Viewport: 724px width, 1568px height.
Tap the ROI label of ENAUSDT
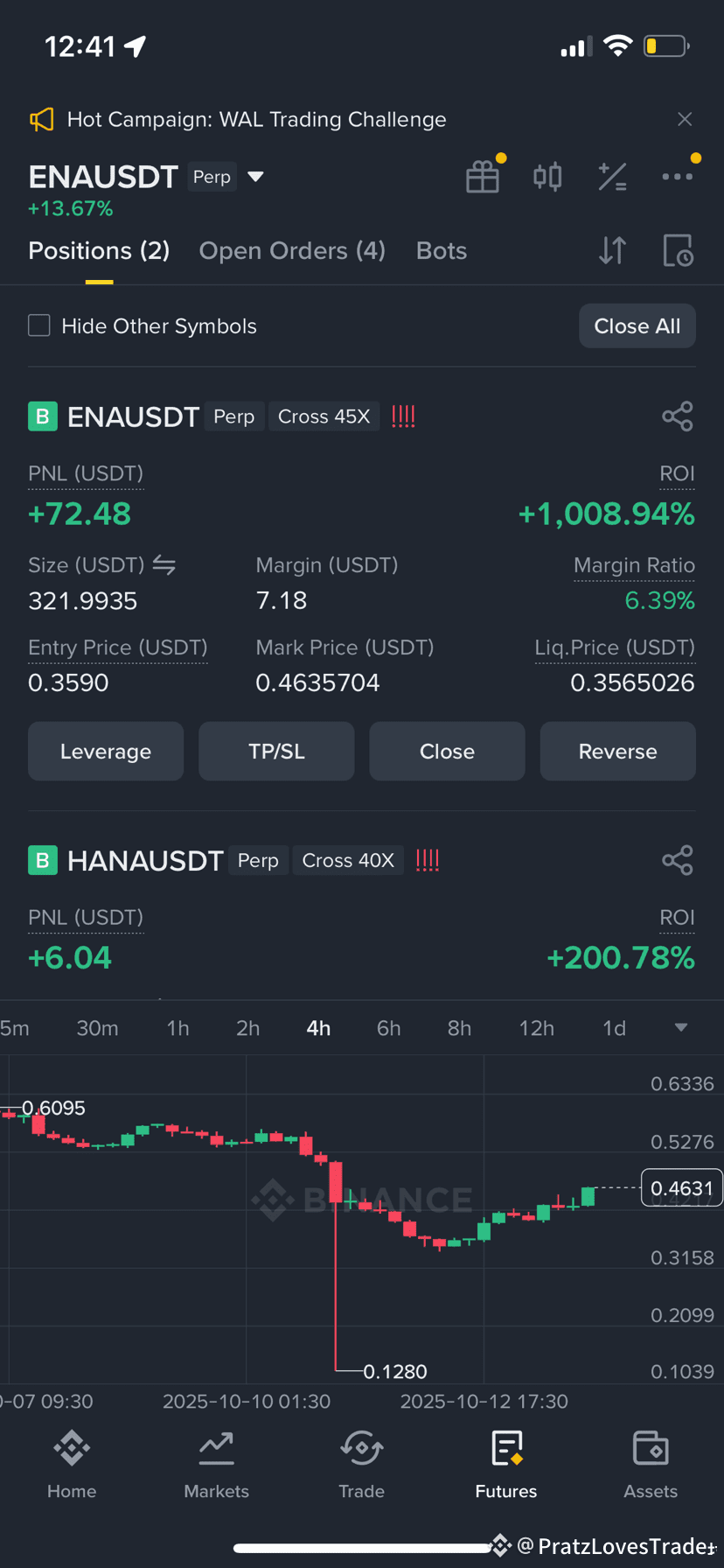(677, 473)
